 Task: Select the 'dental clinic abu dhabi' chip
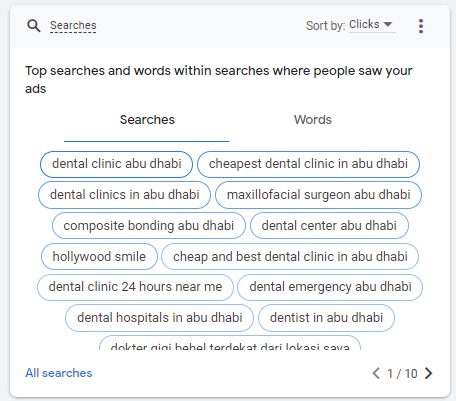pos(116,164)
